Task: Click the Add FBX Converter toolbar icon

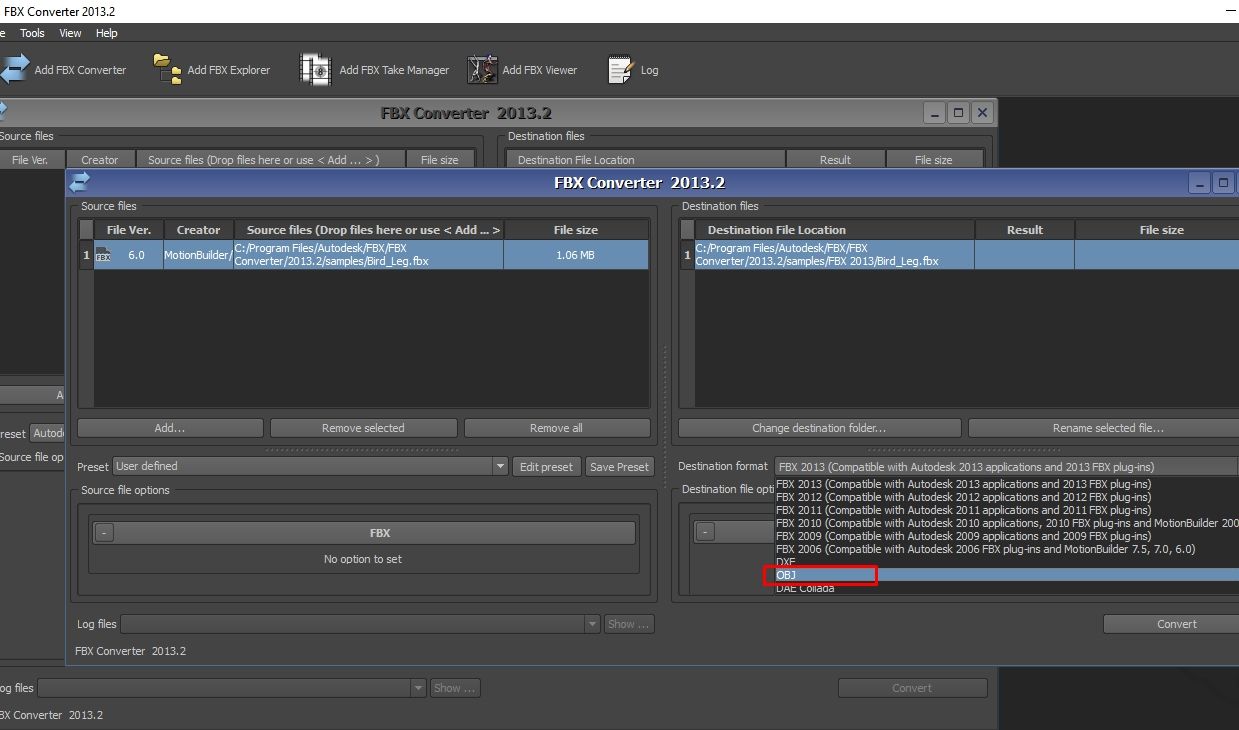Action: (x=15, y=68)
